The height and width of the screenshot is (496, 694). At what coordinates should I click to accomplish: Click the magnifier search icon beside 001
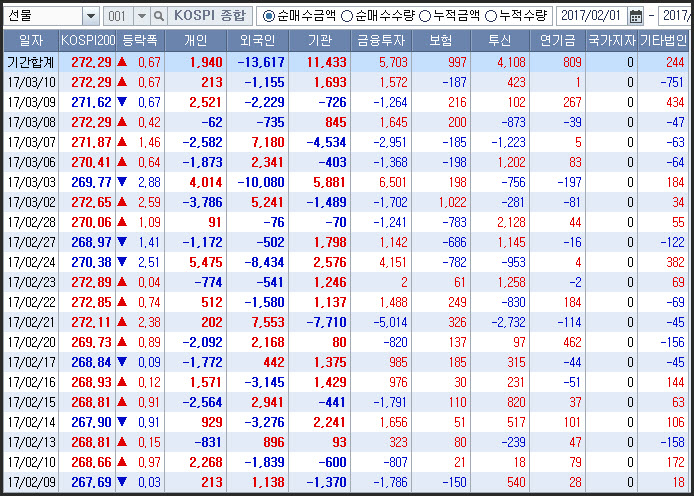158,16
